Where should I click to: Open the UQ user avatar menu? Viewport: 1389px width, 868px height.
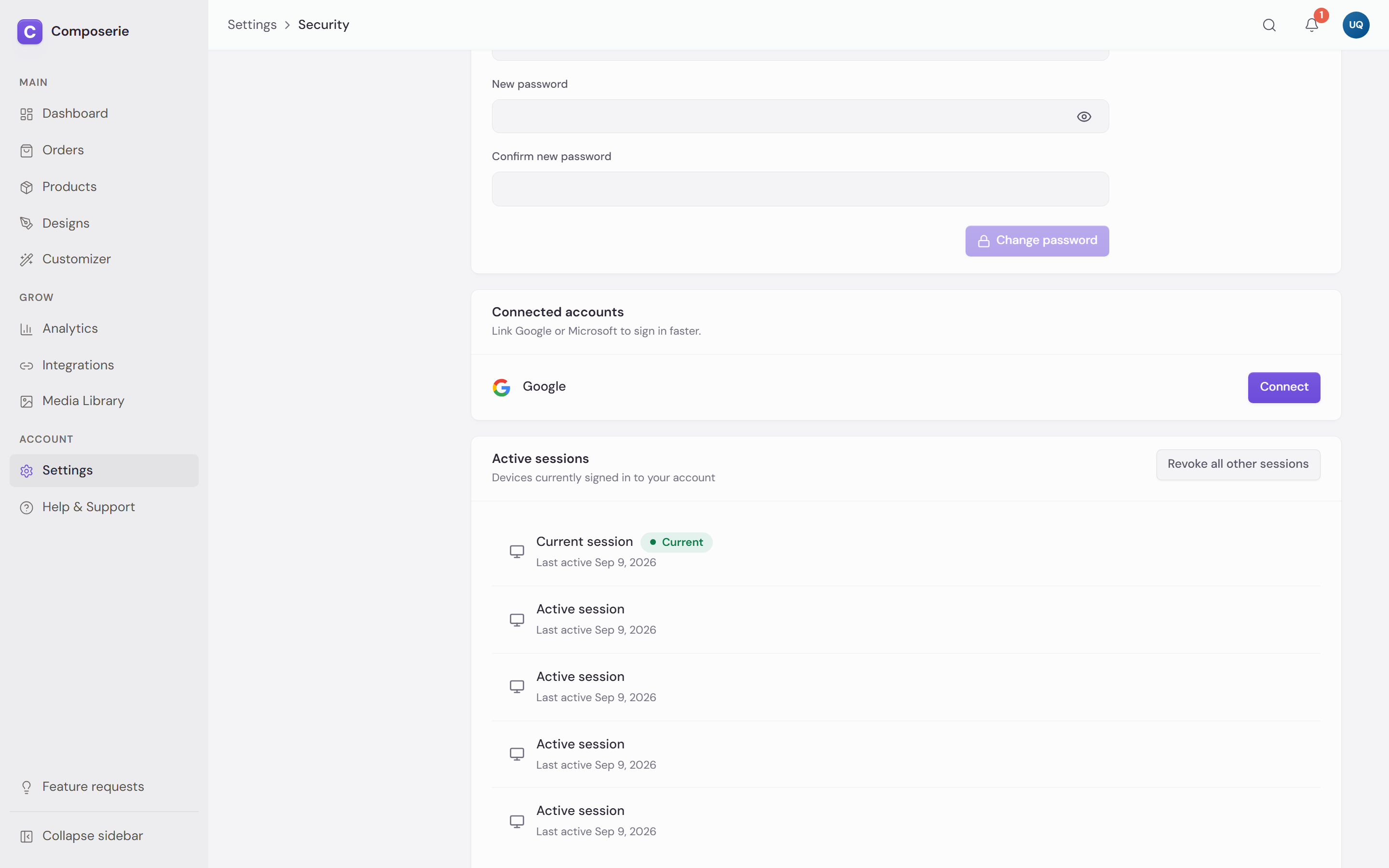point(1356,25)
